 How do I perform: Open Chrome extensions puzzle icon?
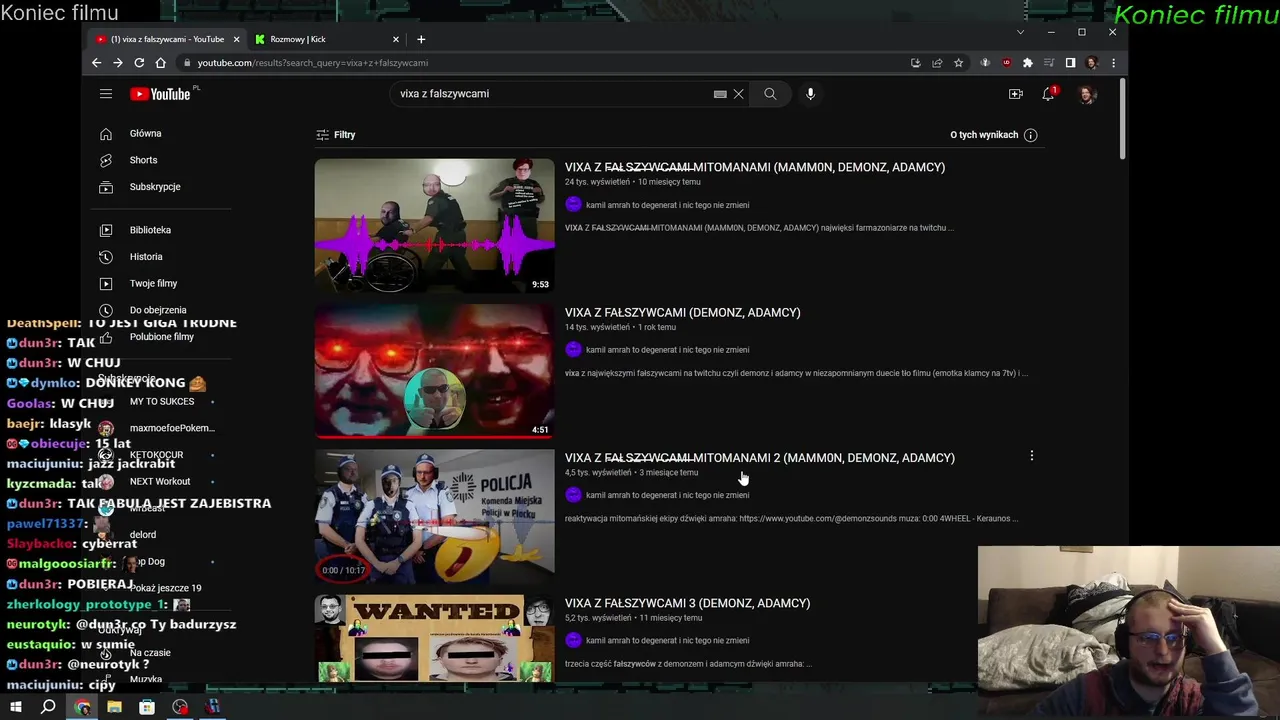point(1027,63)
